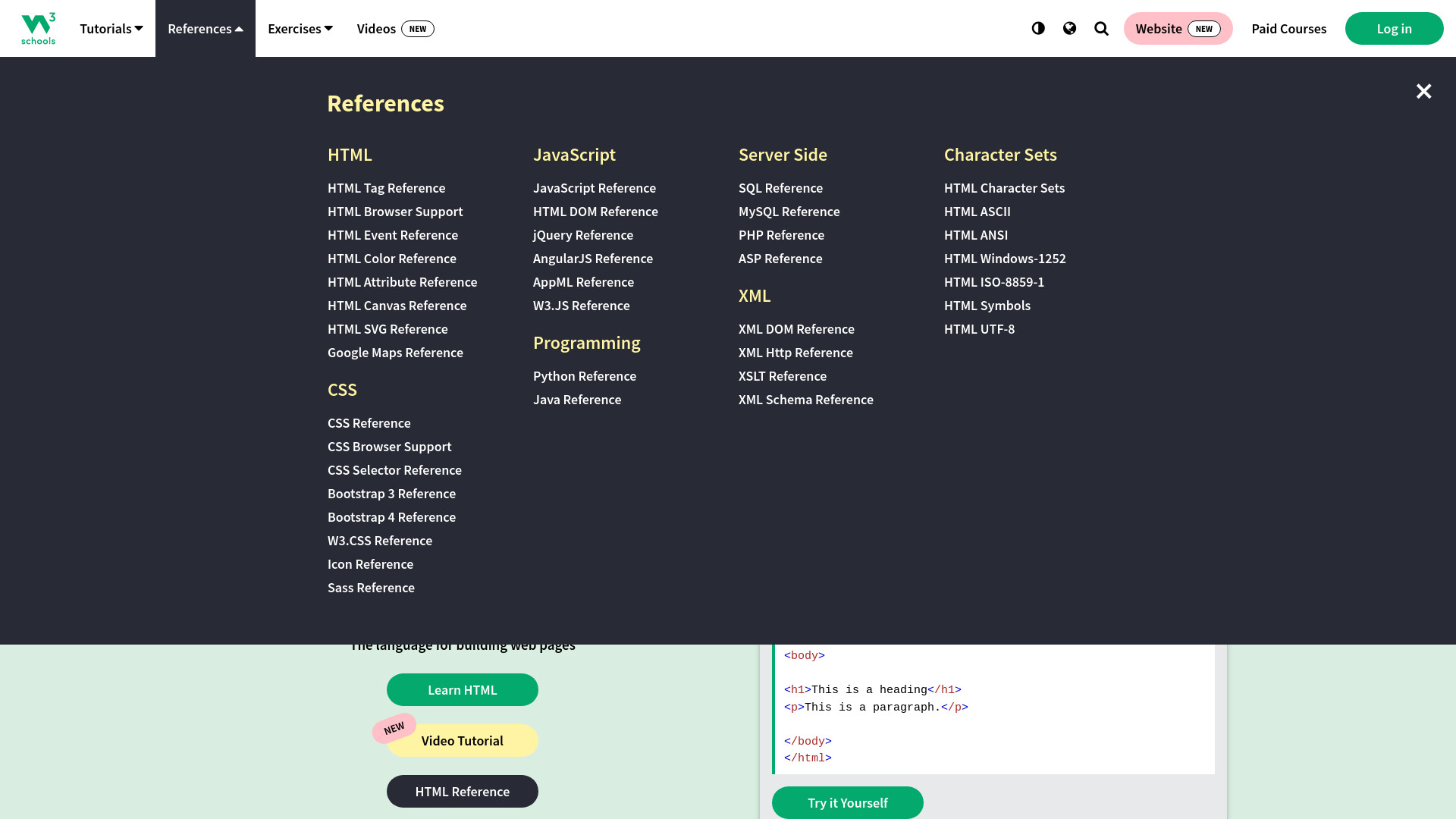1456x819 pixels.
Task: Open HTML DOM Reference
Action: pyautogui.click(x=595, y=212)
